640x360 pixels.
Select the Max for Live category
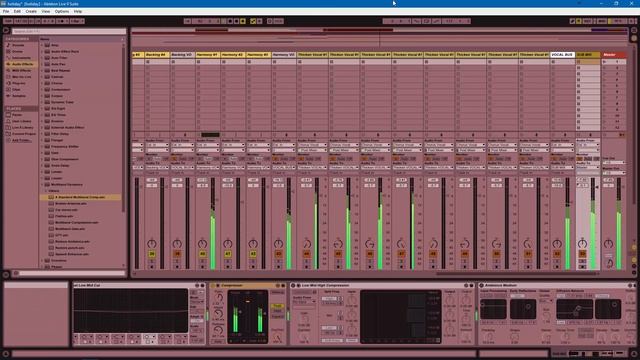click(21, 77)
